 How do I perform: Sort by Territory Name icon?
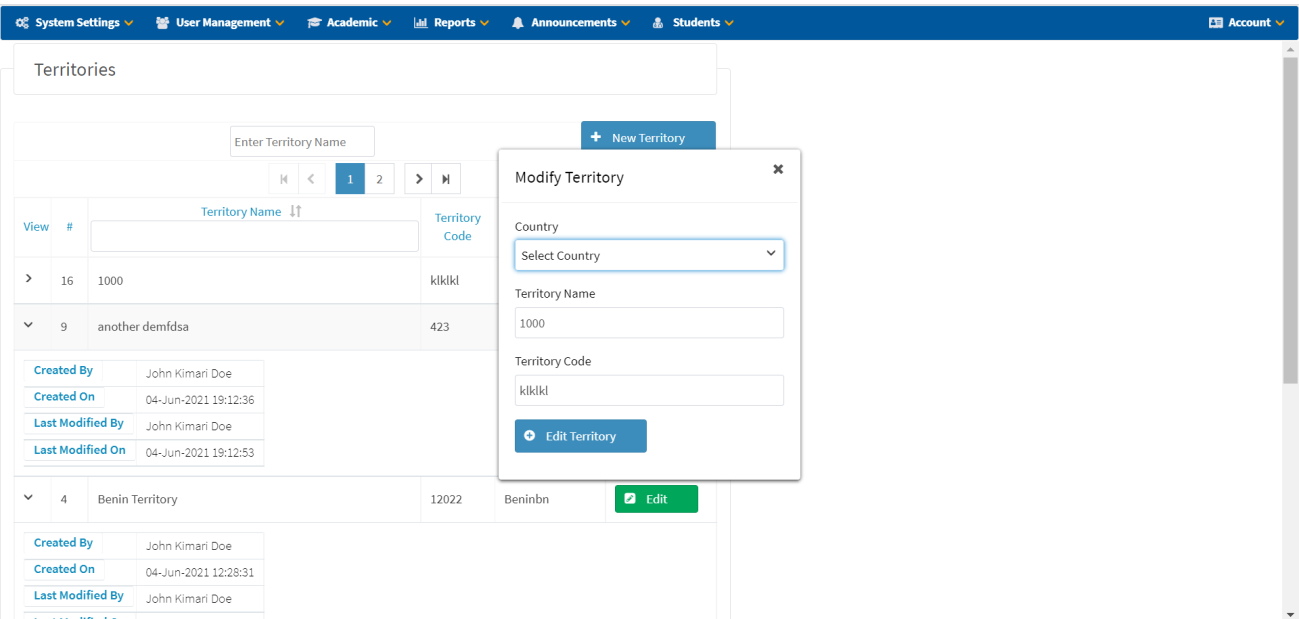click(295, 211)
